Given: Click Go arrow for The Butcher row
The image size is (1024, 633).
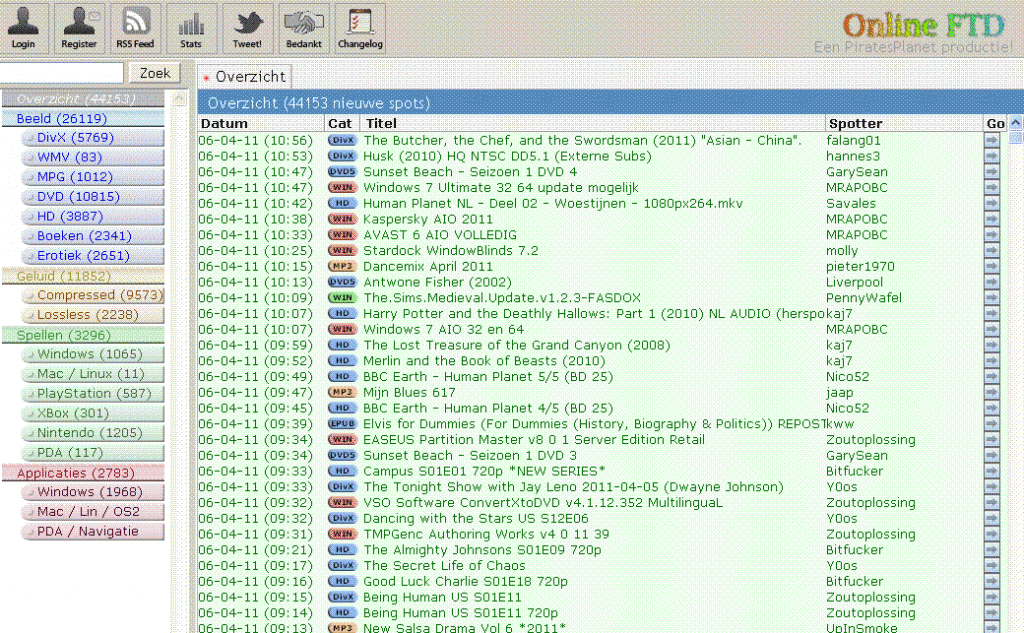Looking at the screenshot, I should tap(992, 140).
